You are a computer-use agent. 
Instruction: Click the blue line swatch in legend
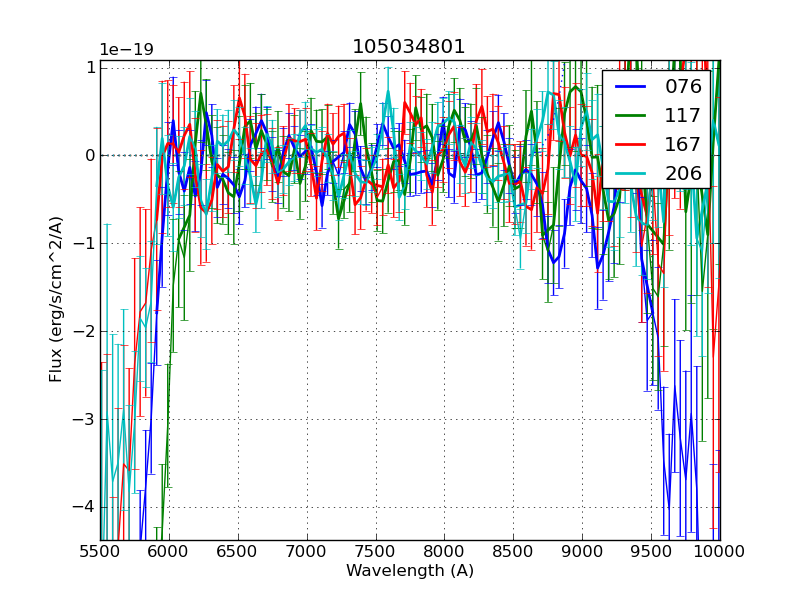(632, 86)
